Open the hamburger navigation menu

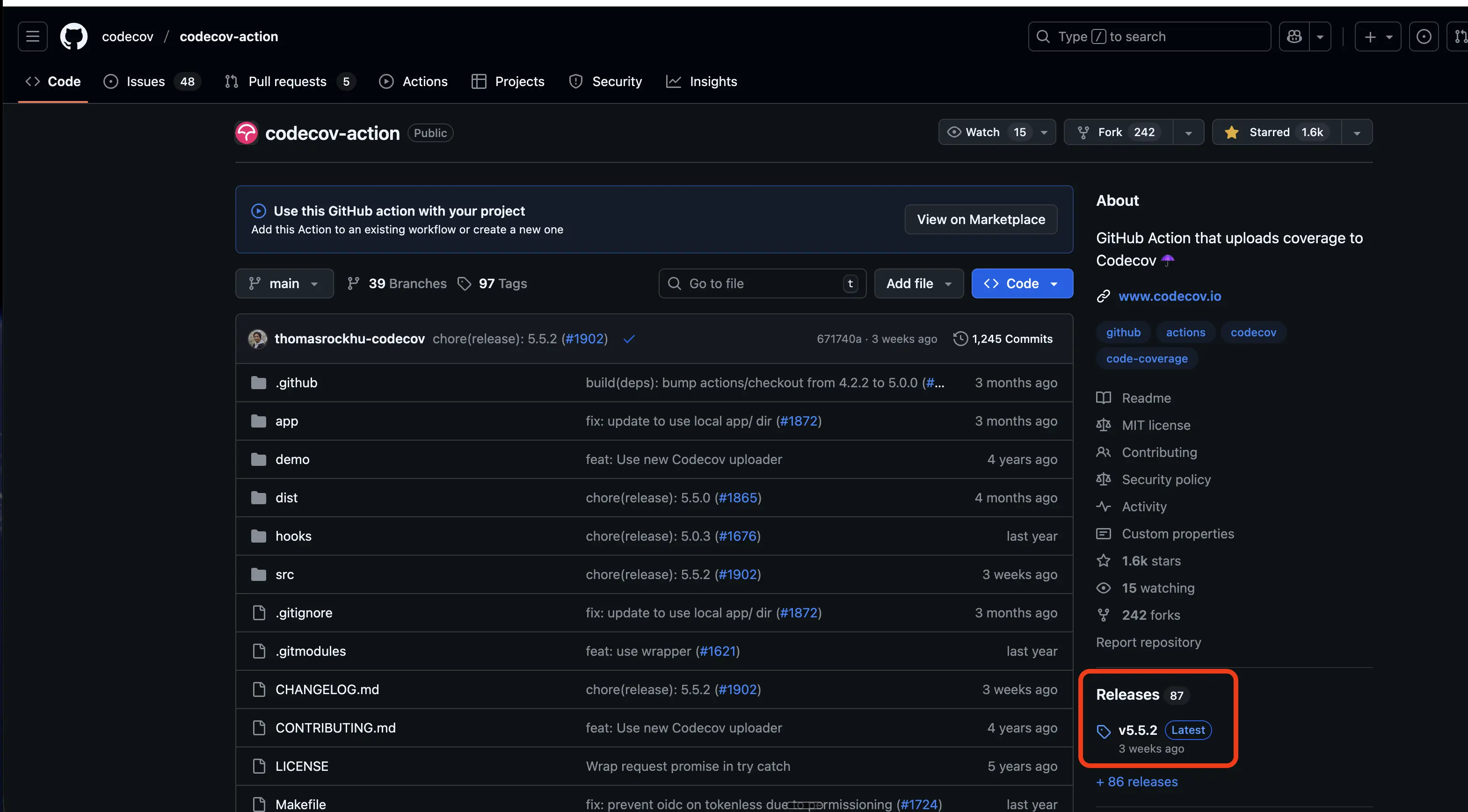32,36
